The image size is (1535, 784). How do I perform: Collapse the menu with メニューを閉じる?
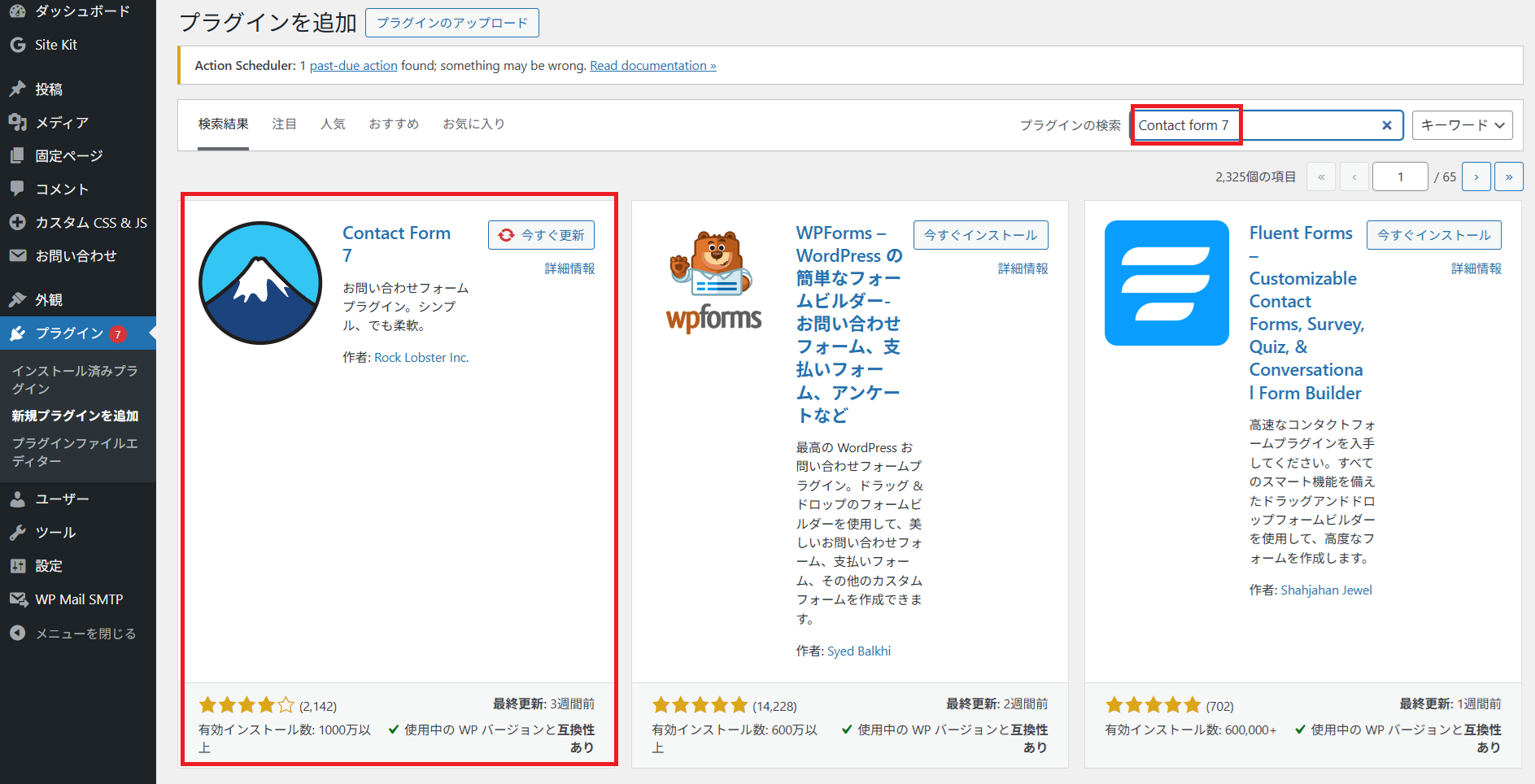tap(85, 634)
